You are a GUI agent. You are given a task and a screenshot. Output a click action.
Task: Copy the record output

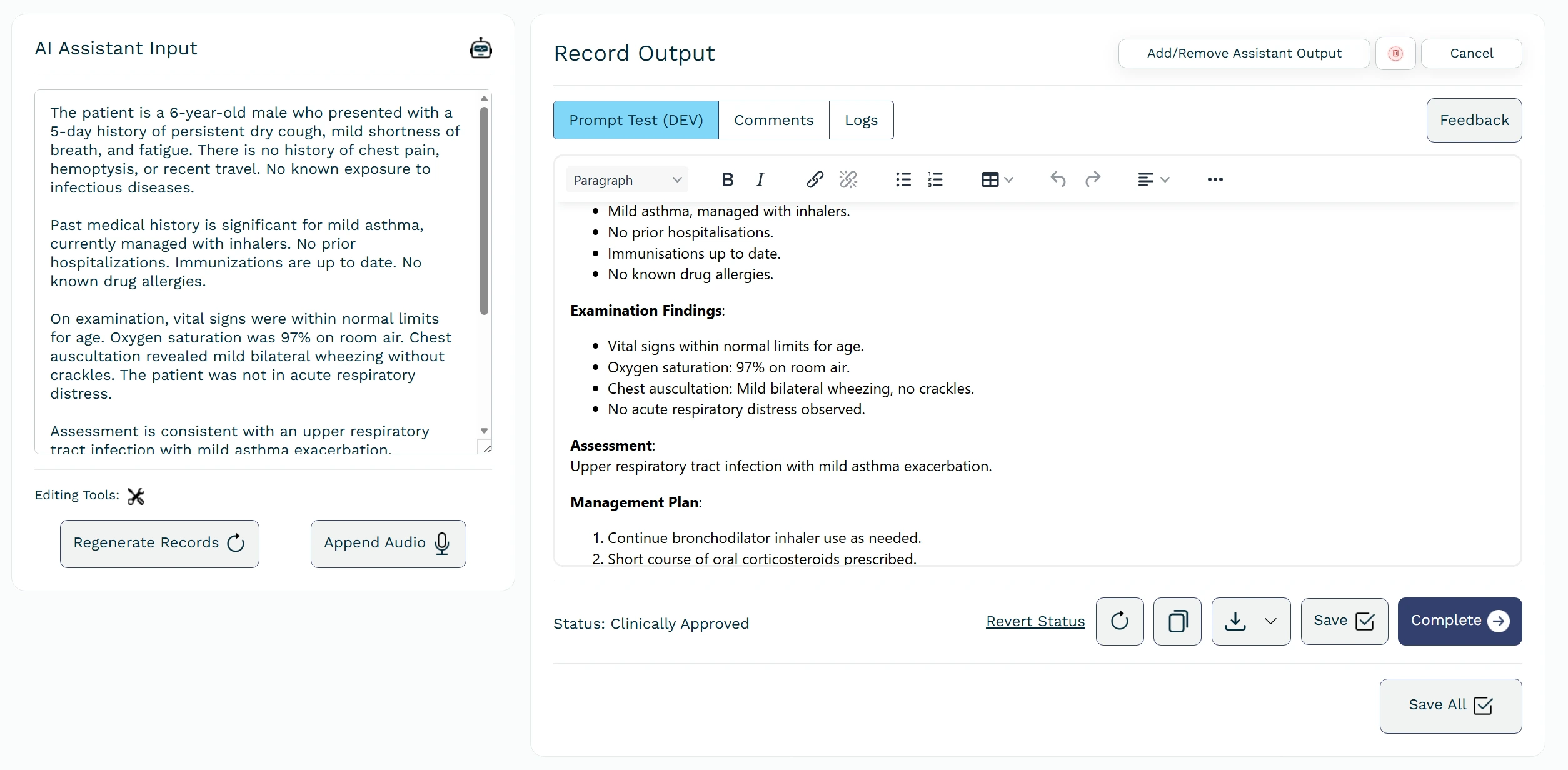[x=1177, y=621]
